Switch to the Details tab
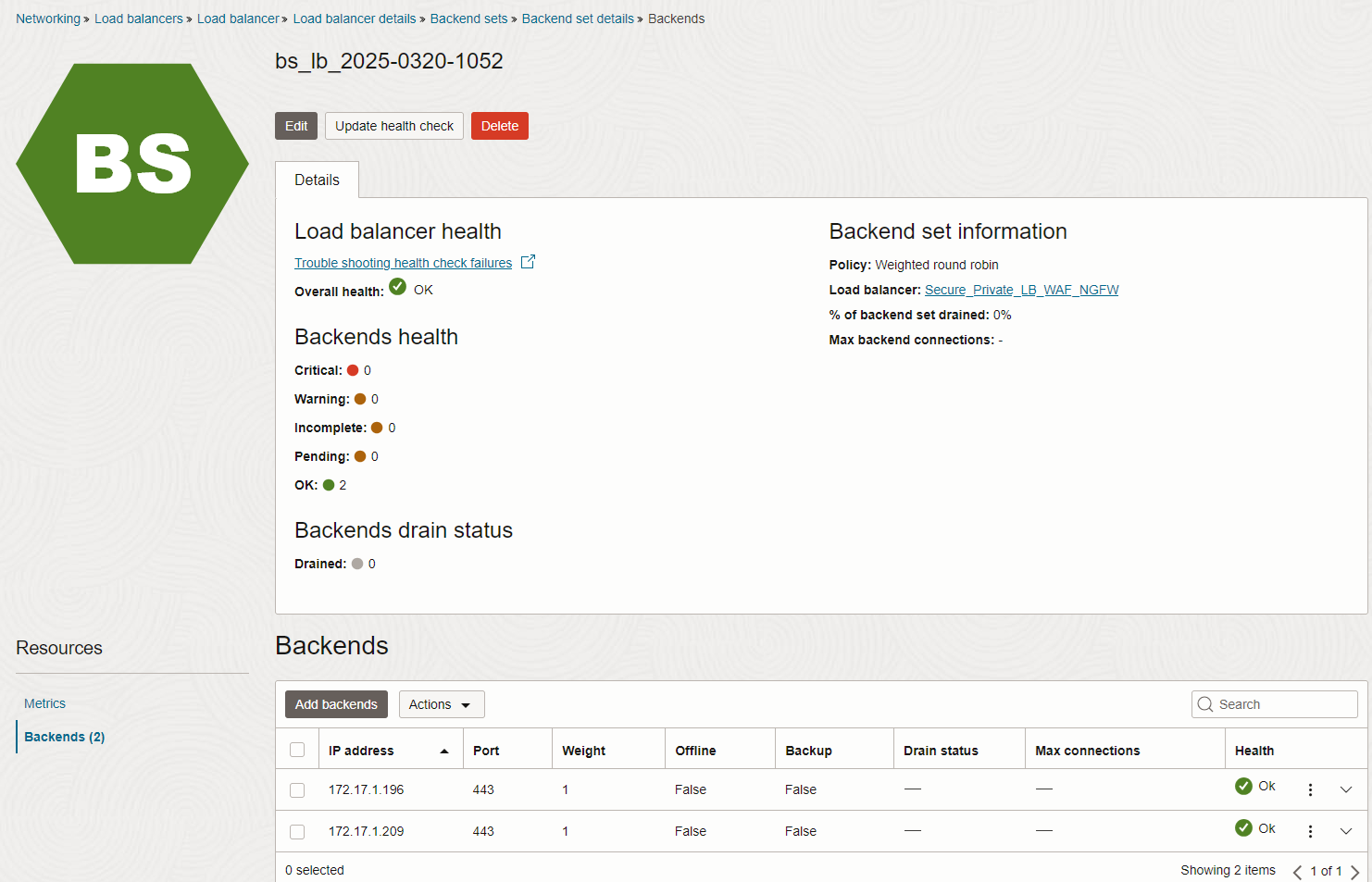This screenshot has width=1372, height=882. click(317, 180)
